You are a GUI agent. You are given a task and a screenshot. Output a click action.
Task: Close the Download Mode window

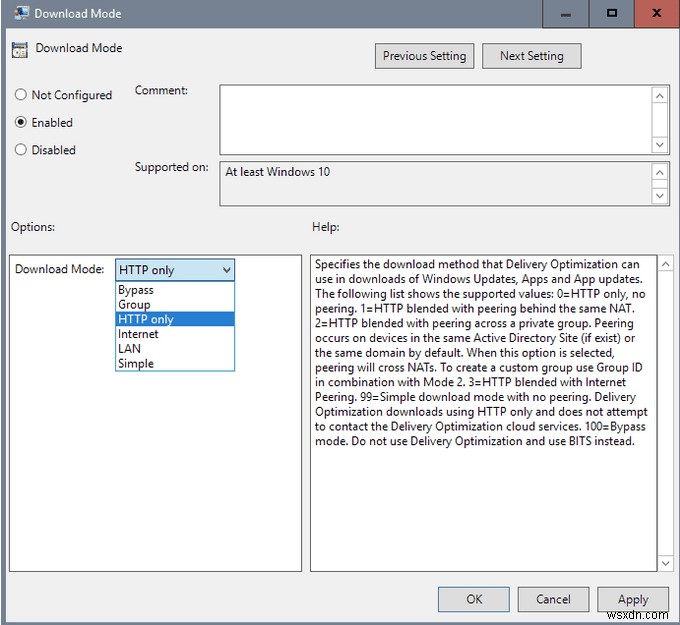coord(657,14)
